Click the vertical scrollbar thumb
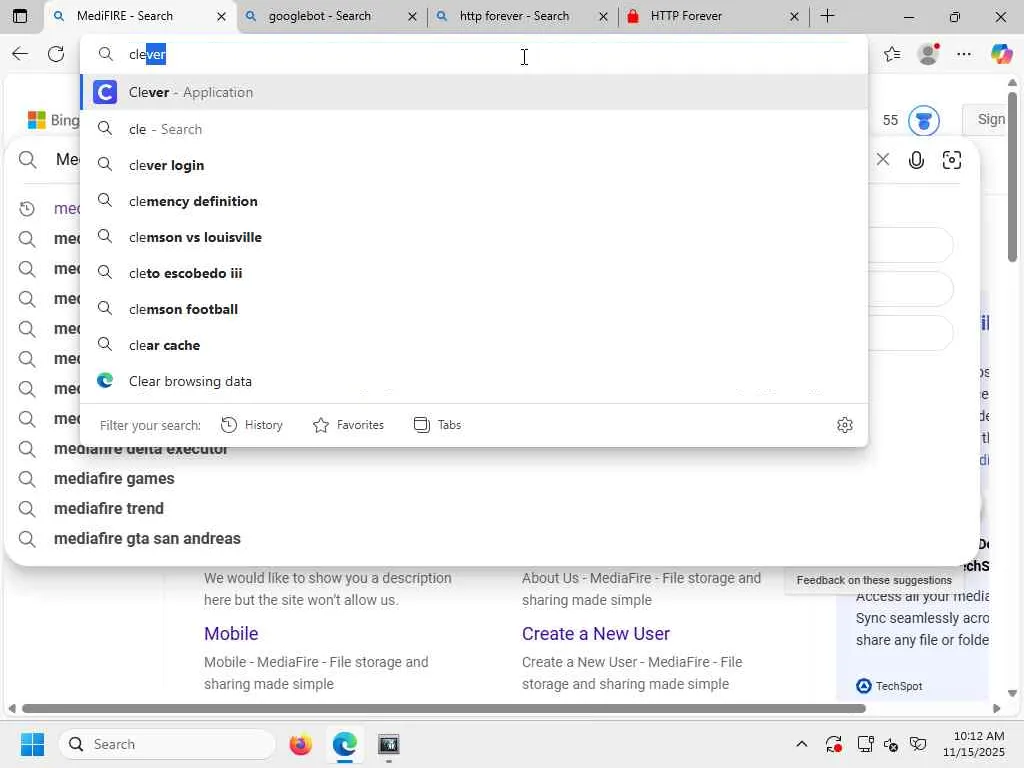This screenshot has width=1024, height=768. [1012, 176]
